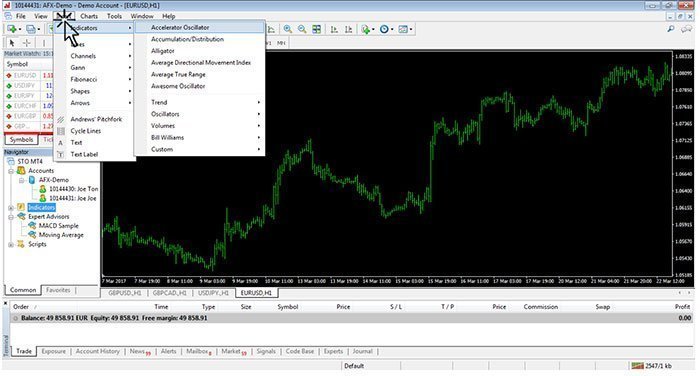Choose Average True Range indicator
700x376 pixels.
pyautogui.click(x=199, y=75)
